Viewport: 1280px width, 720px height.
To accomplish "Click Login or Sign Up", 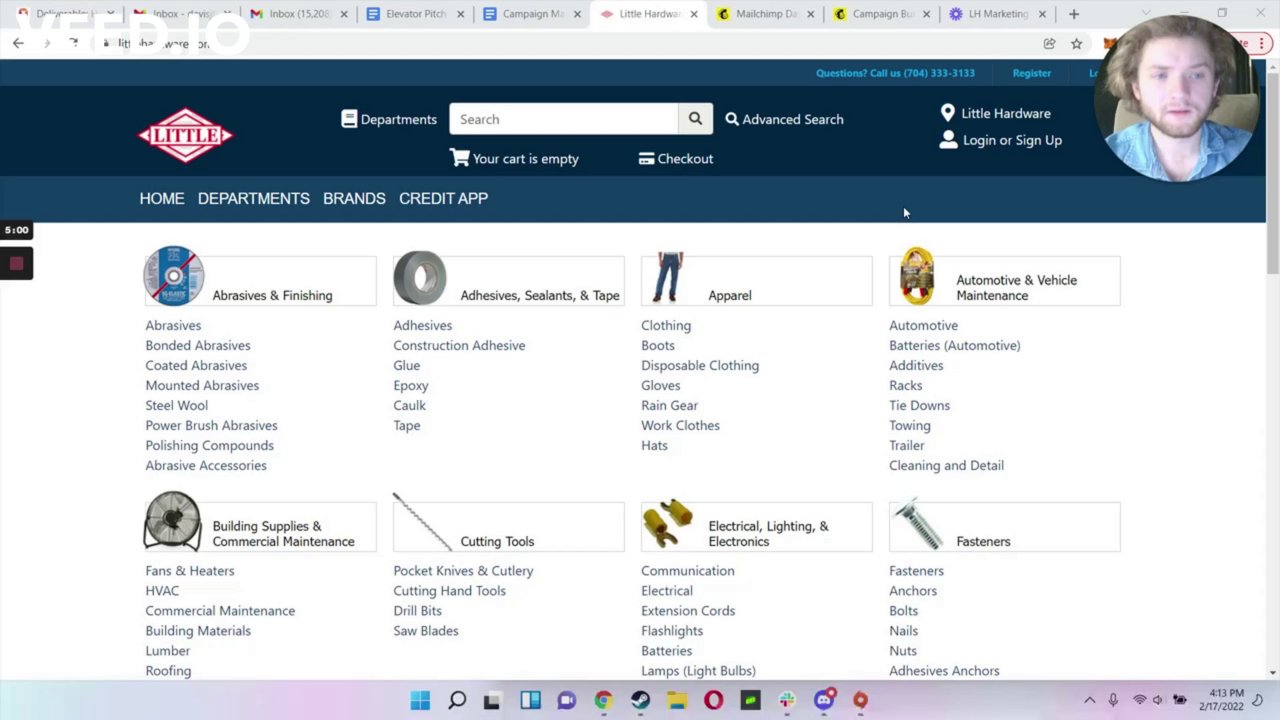I will coord(1012,140).
